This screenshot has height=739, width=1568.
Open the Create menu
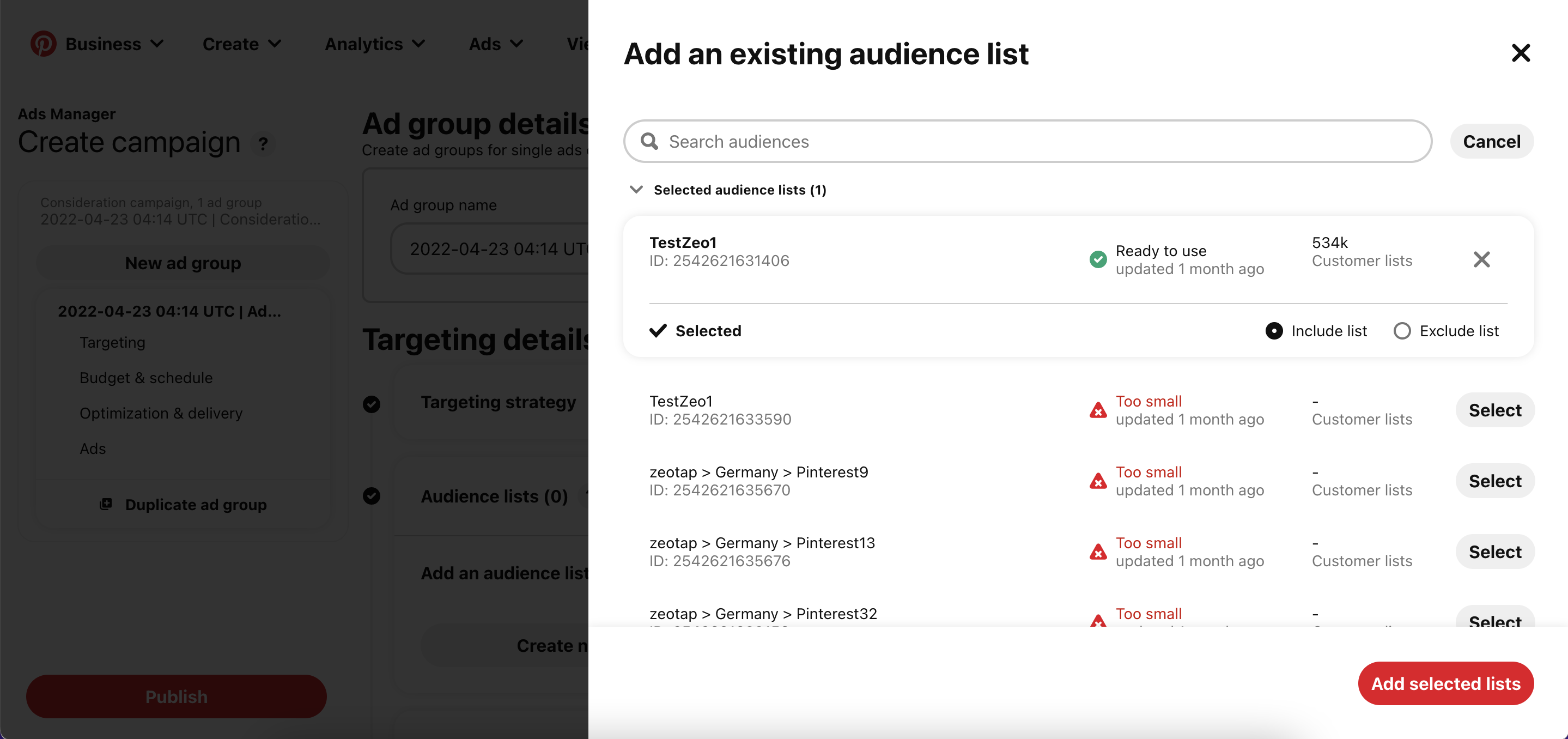pyautogui.click(x=242, y=44)
